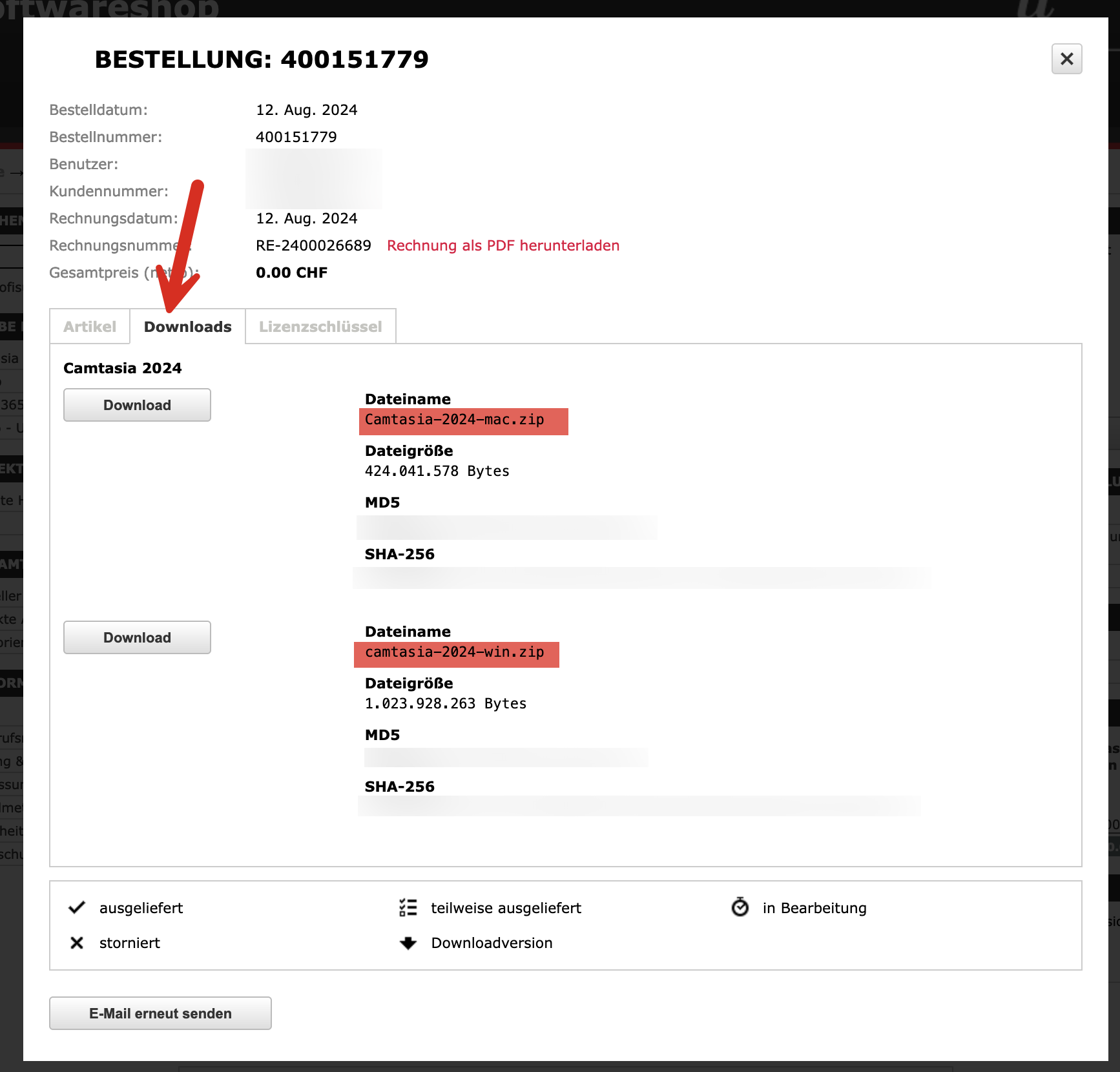This screenshot has height=1072, width=1120.
Task: Switch to the Artikel tab
Action: tap(90, 327)
